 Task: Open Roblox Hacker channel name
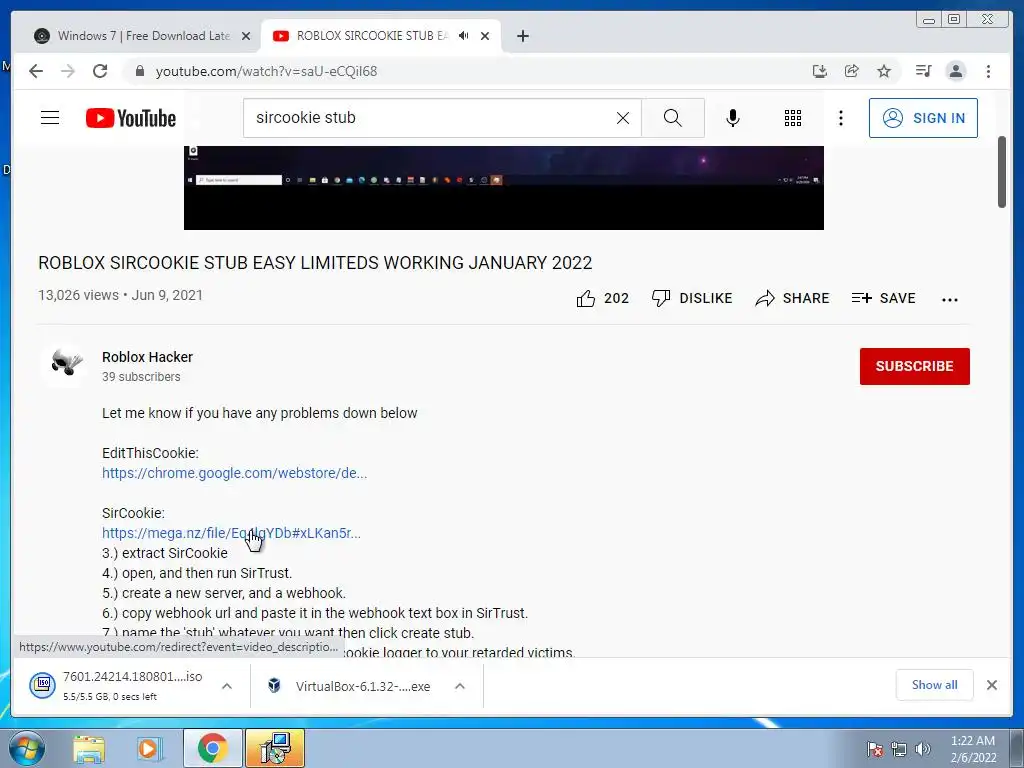point(148,357)
